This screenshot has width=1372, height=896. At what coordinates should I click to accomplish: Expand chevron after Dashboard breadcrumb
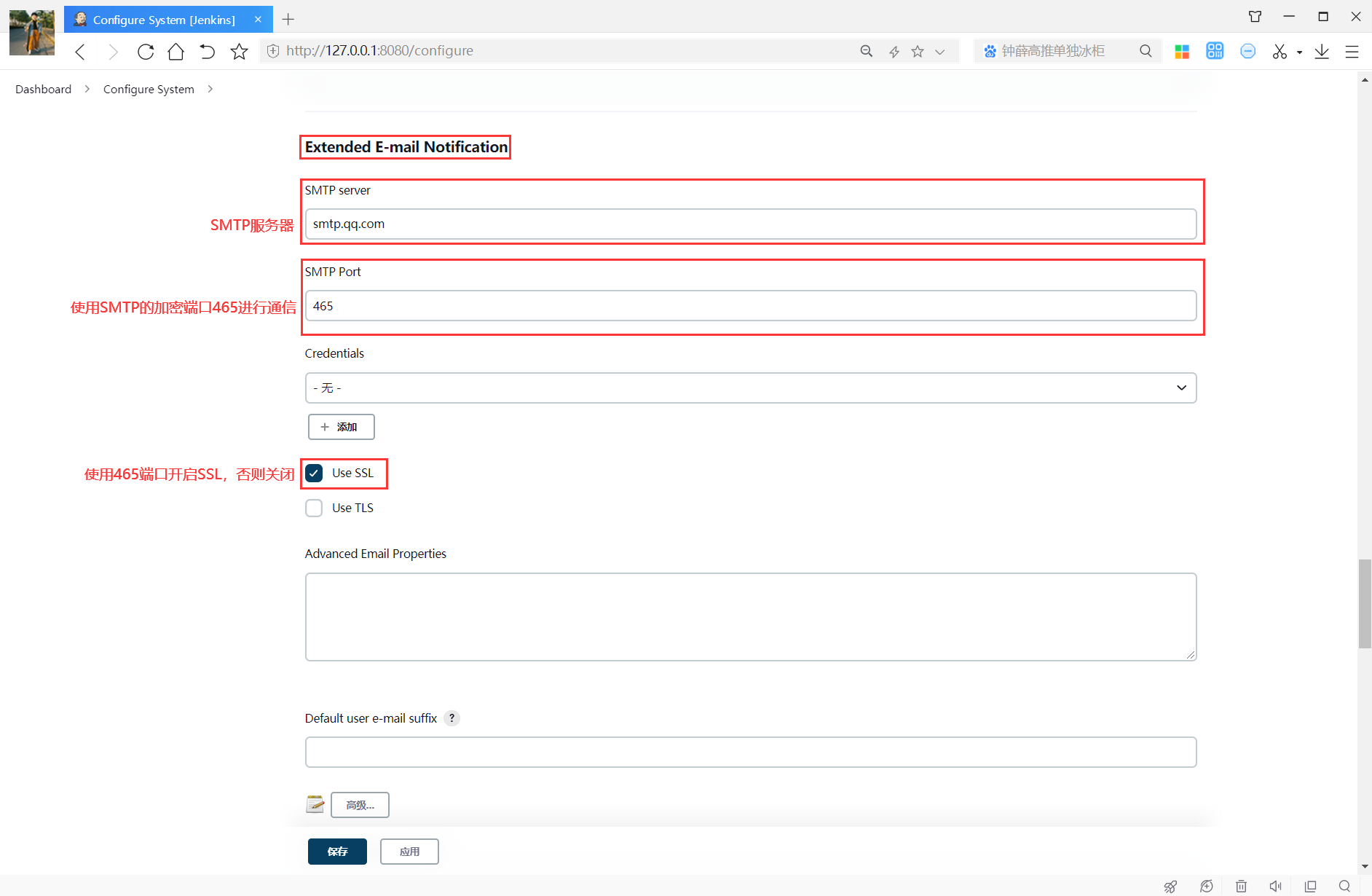(x=87, y=89)
